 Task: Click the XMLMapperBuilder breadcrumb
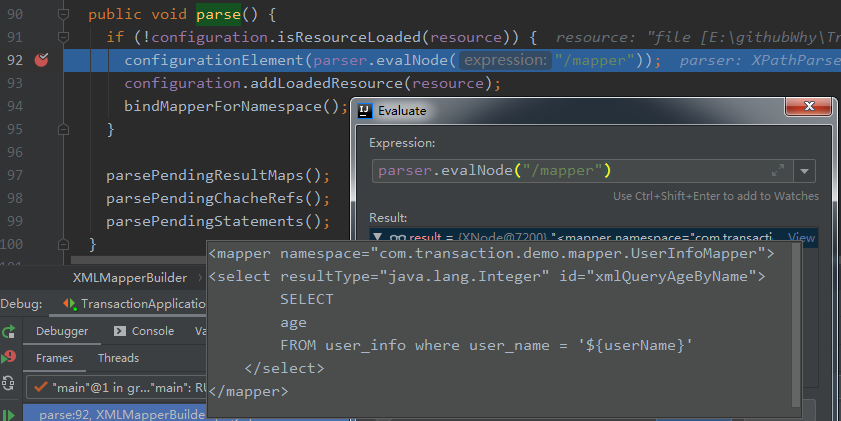pos(130,278)
